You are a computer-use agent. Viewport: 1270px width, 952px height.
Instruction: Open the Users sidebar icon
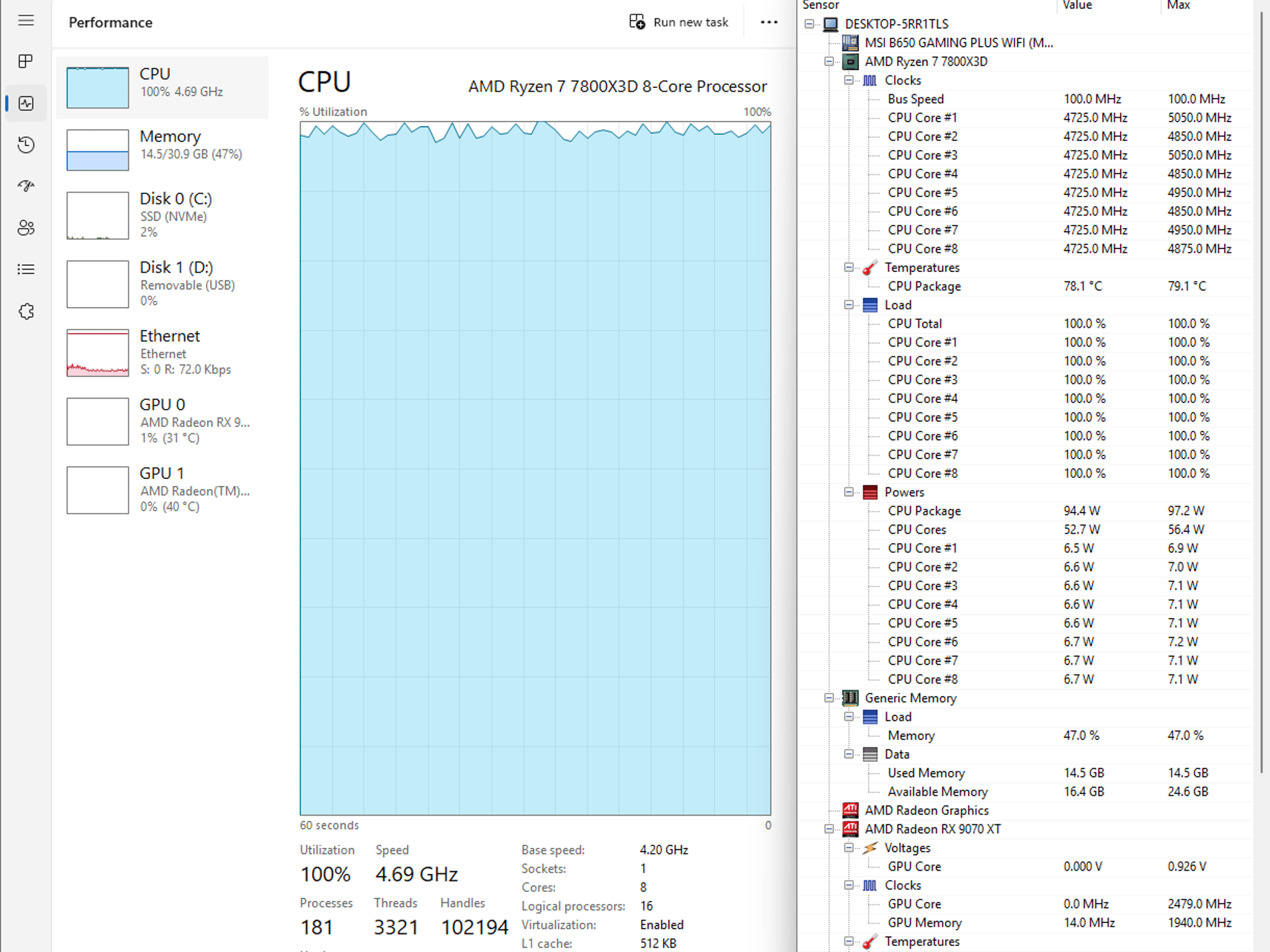(26, 227)
